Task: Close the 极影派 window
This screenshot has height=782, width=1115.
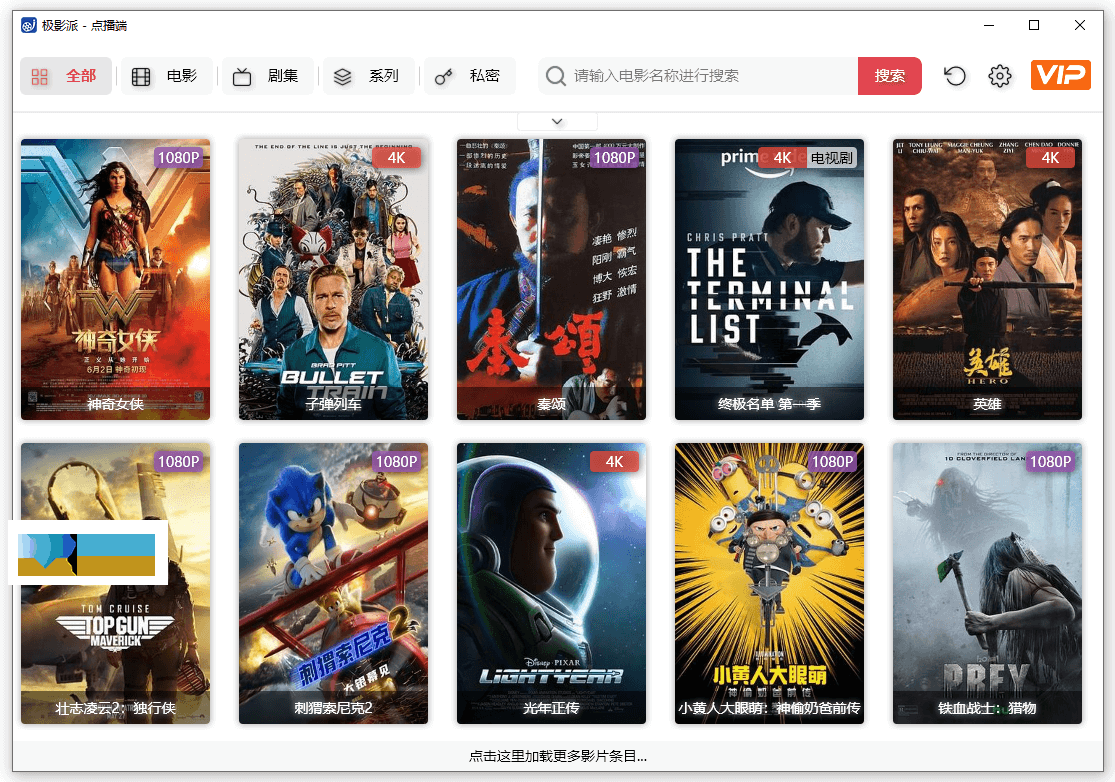Action: pyautogui.click(x=1079, y=26)
